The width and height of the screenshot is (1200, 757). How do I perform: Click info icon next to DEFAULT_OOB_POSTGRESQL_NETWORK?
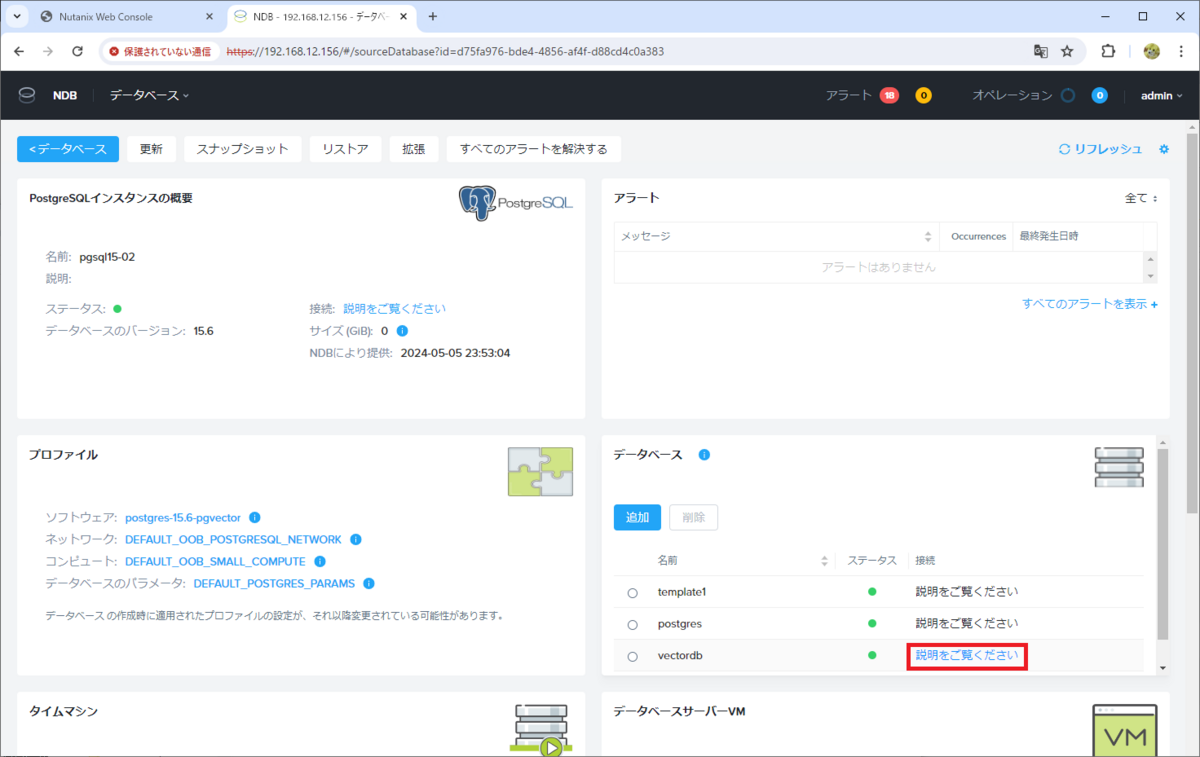coord(355,539)
